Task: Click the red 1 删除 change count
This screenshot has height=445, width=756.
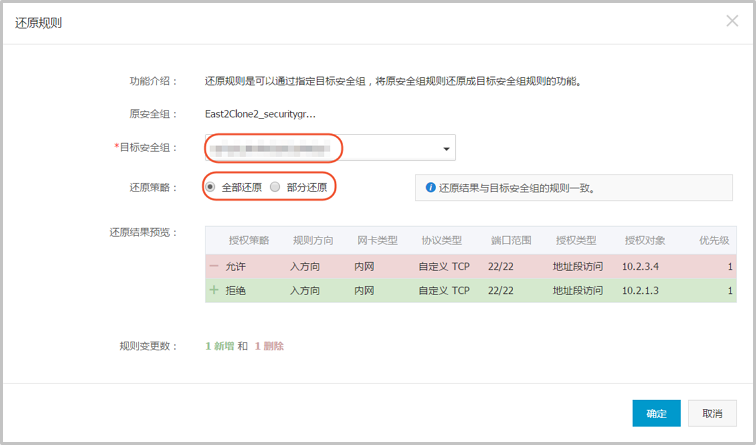Action: pos(269,346)
